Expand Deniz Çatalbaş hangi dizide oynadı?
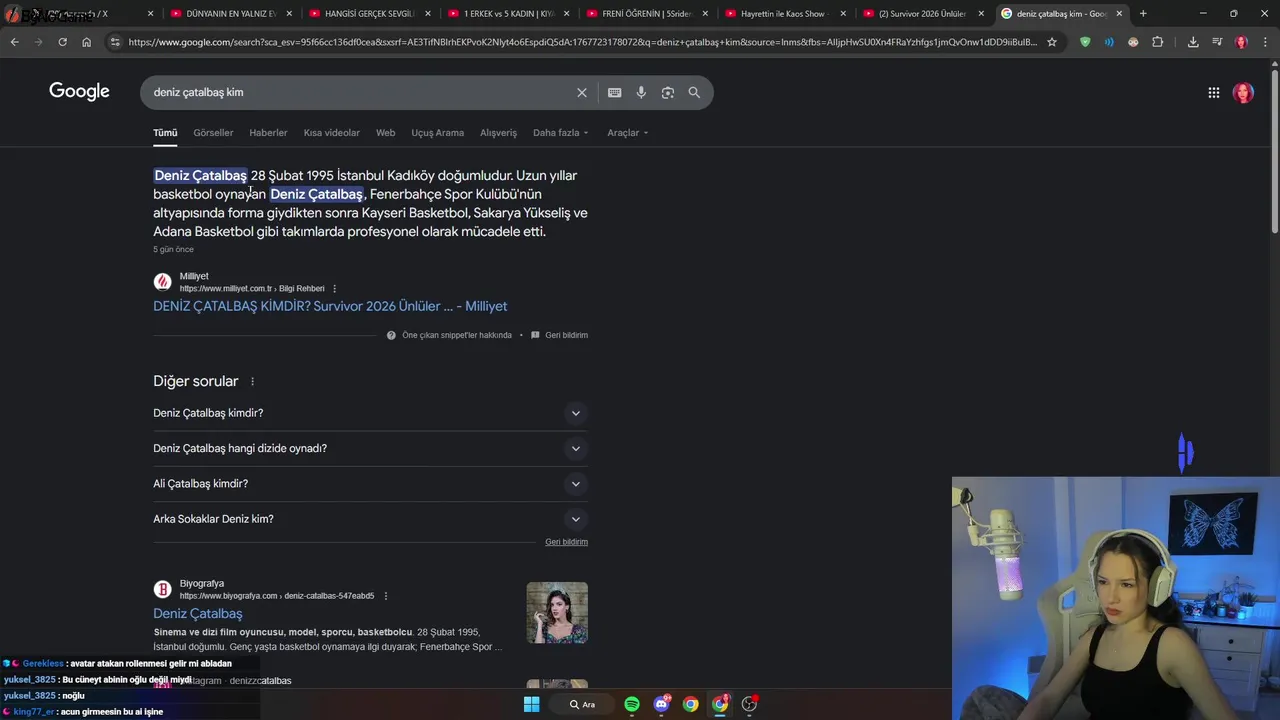 click(x=370, y=448)
